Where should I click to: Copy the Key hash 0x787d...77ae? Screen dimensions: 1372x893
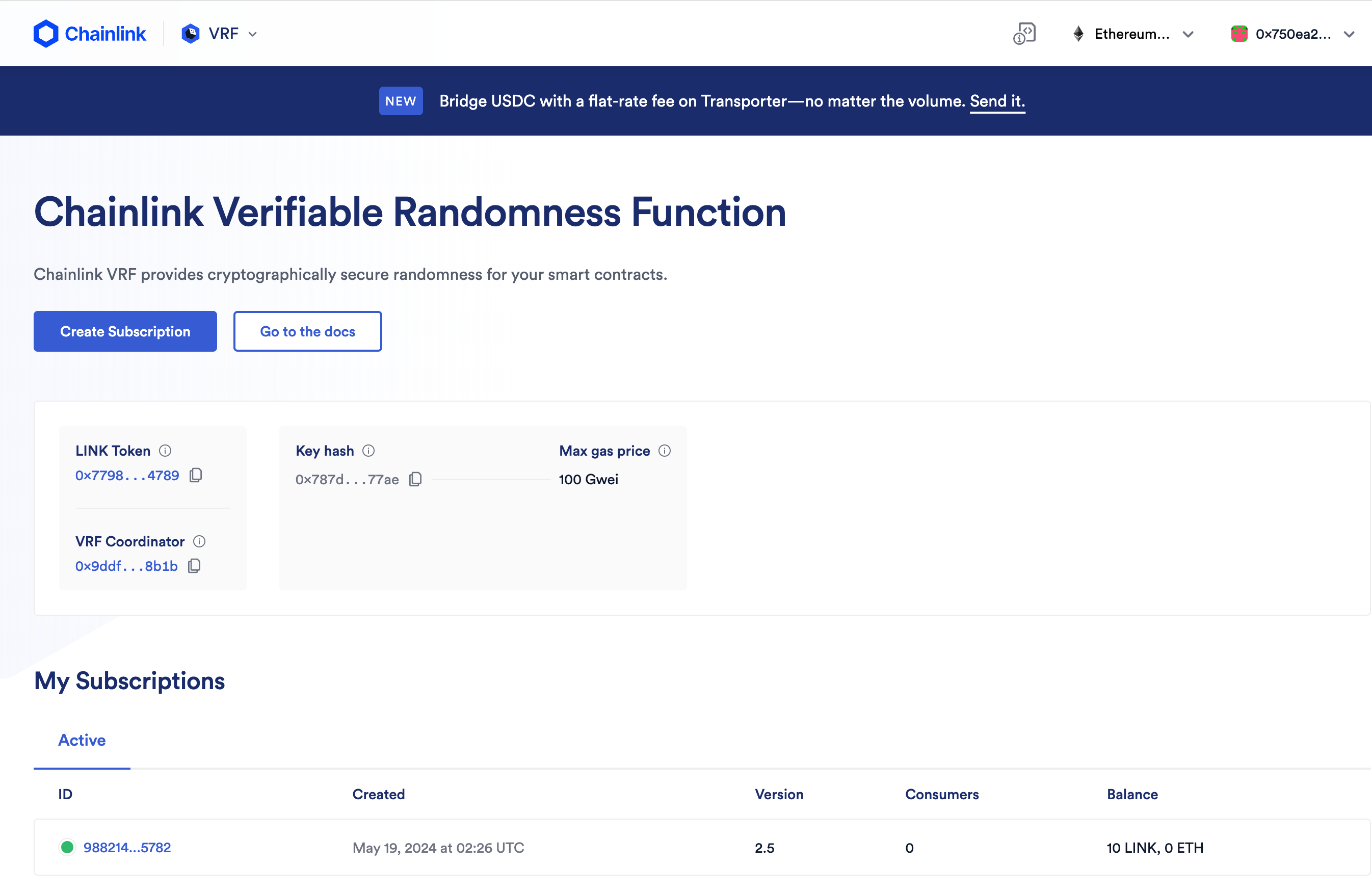pyautogui.click(x=415, y=479)
